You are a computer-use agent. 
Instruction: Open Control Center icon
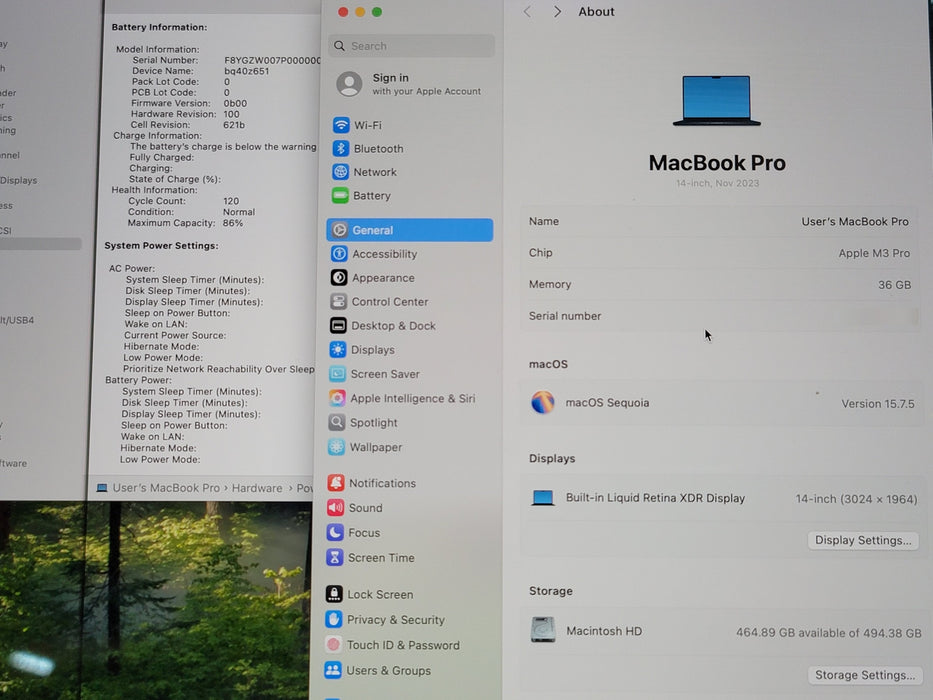click(x=338, y=301)
